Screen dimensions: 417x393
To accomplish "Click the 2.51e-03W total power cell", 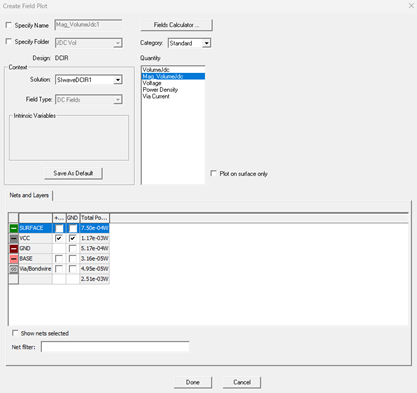I will pos(95,279).
